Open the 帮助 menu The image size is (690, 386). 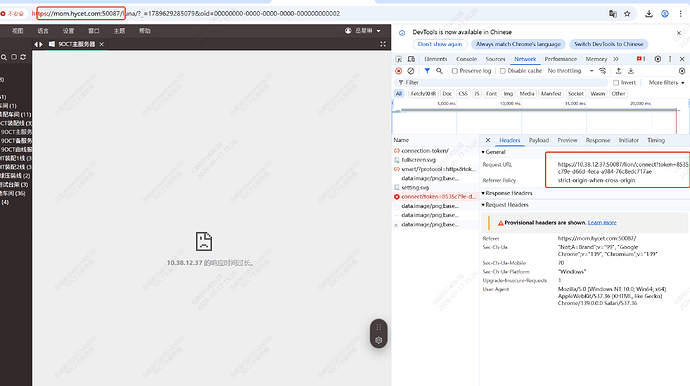(x=145, y=31)
